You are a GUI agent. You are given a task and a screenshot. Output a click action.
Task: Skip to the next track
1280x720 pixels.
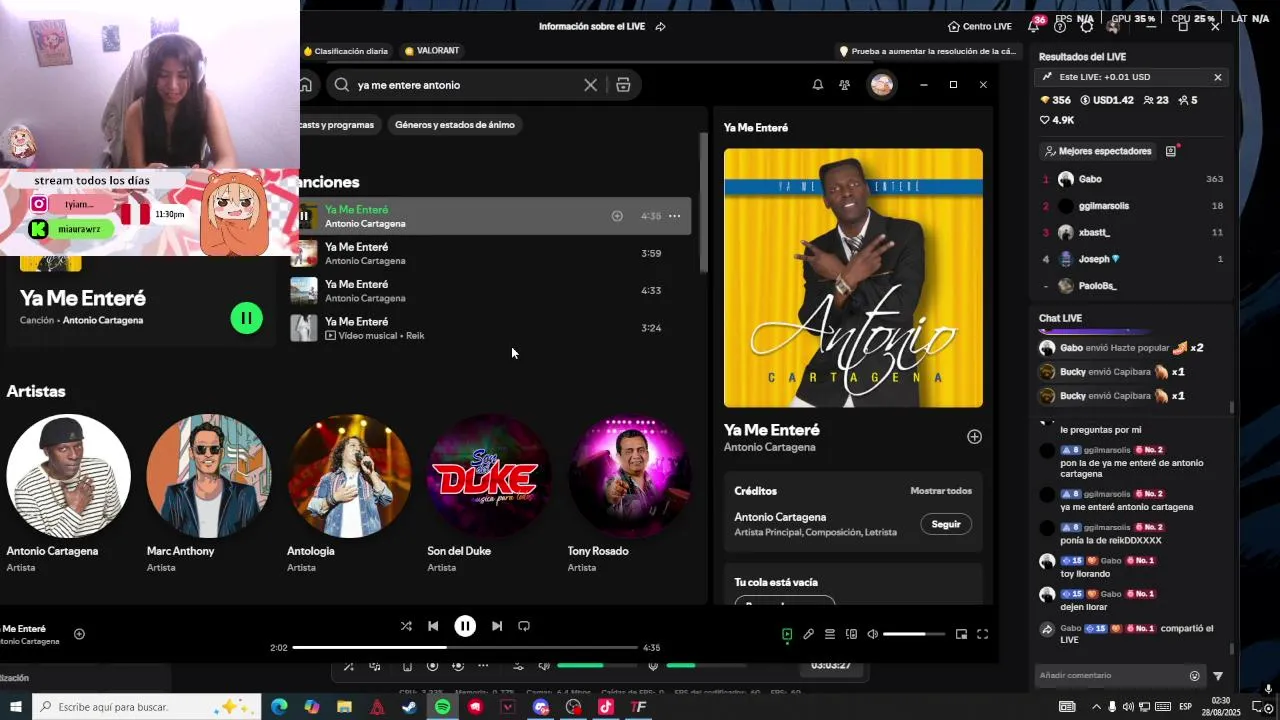[x=497, y=626]
